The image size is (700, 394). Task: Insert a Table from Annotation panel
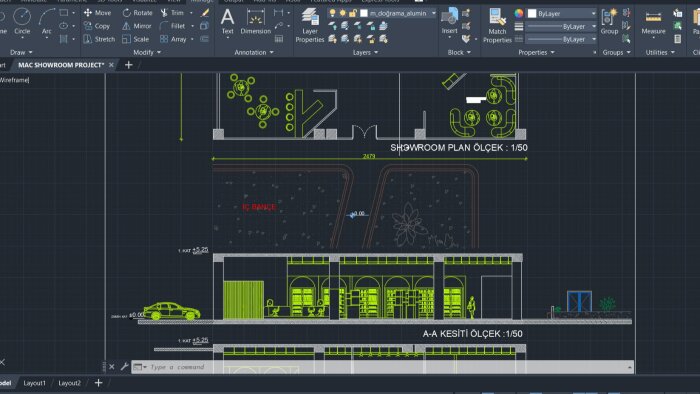[279, 39]
